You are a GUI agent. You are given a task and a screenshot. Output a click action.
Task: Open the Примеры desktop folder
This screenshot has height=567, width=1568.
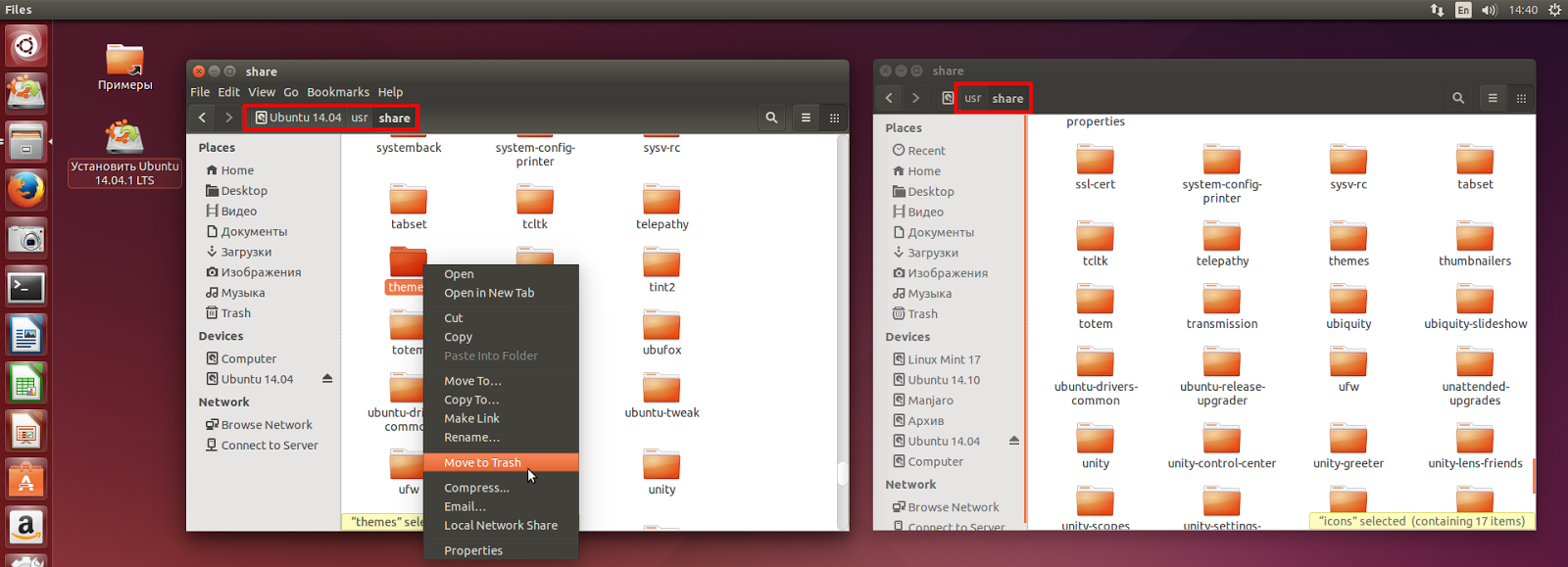click(x=125, y=67)
